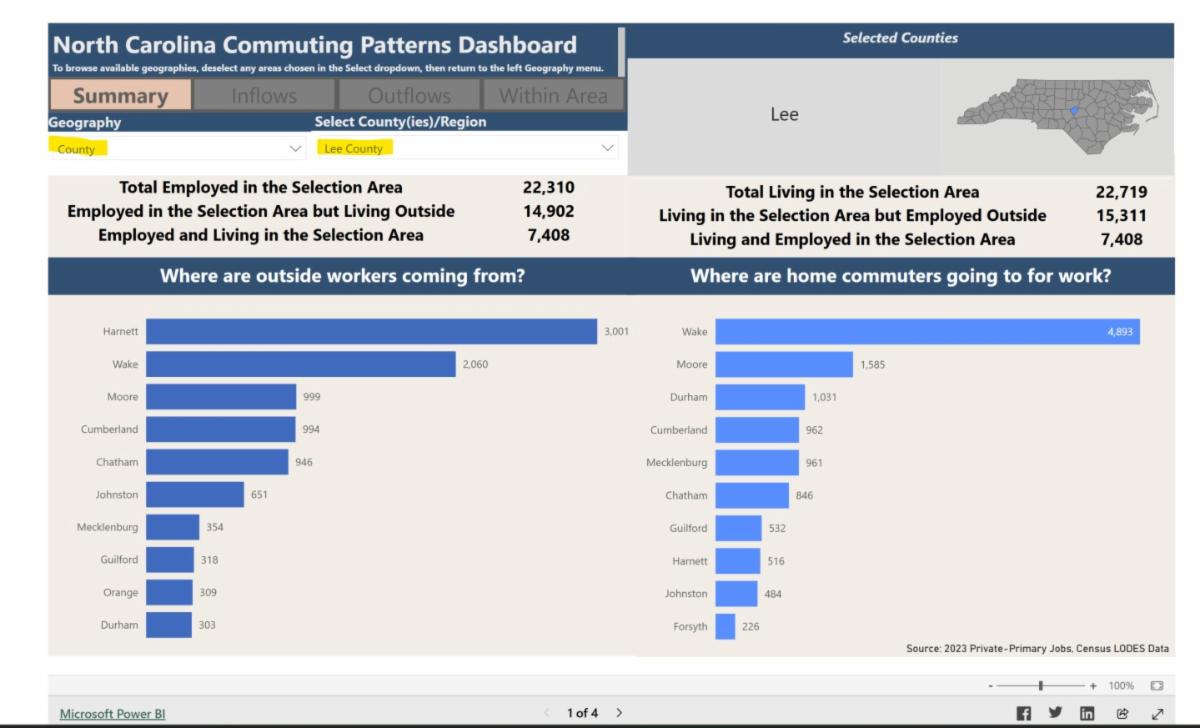Go to the next report page
Viewport: 1200px width, 728px height.
619,713
